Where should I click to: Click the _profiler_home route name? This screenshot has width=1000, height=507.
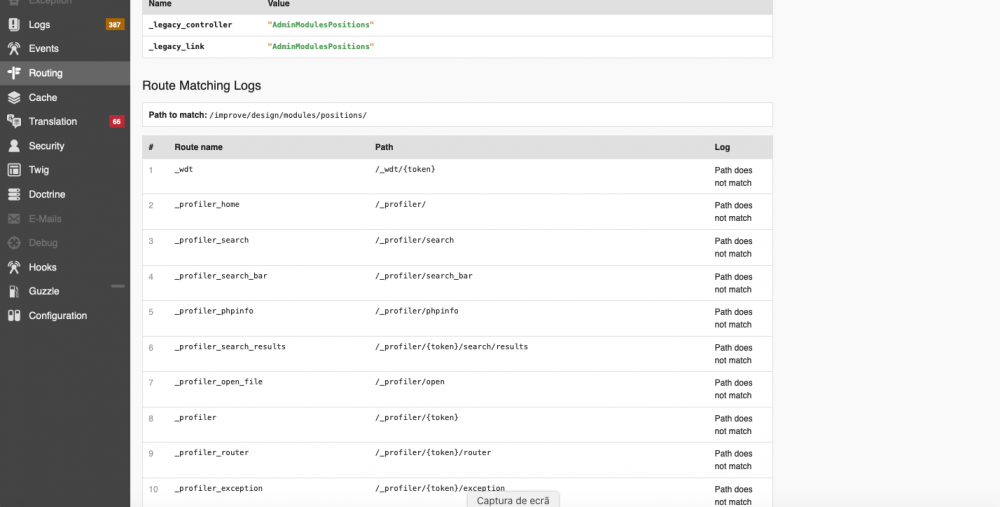207,205
